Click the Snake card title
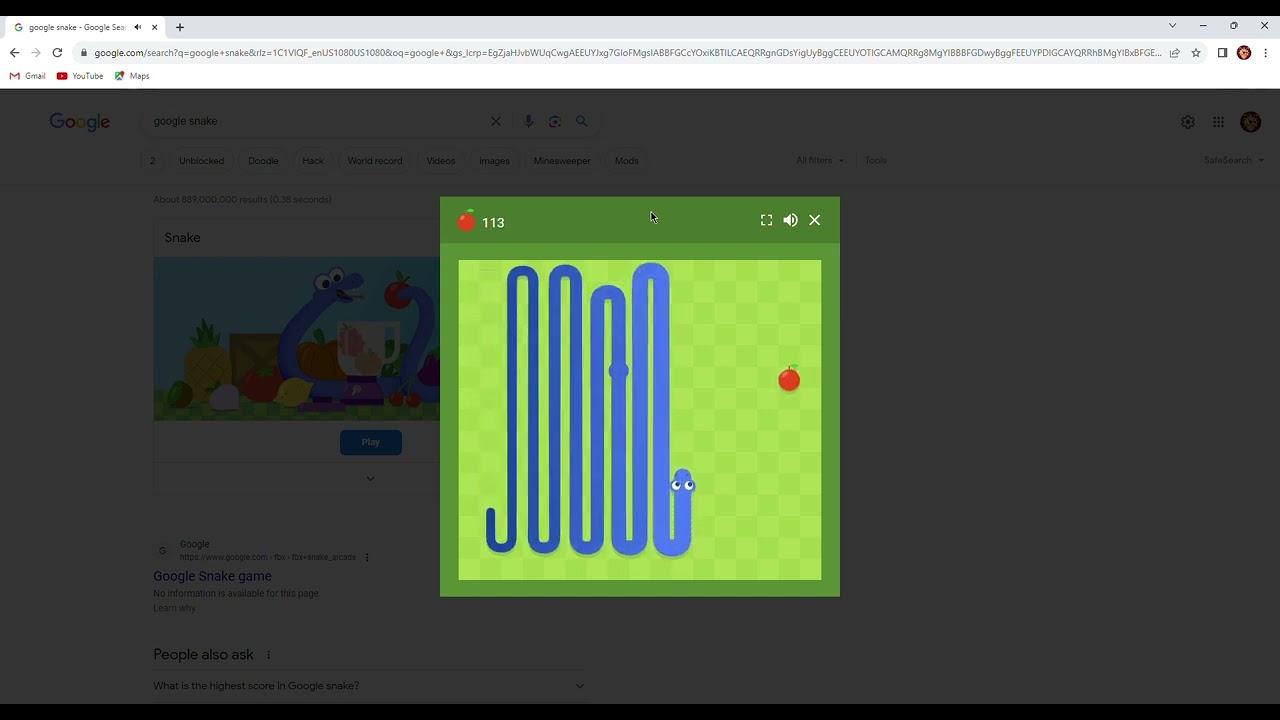1280x720 pixels. click(x=182, y=238)
